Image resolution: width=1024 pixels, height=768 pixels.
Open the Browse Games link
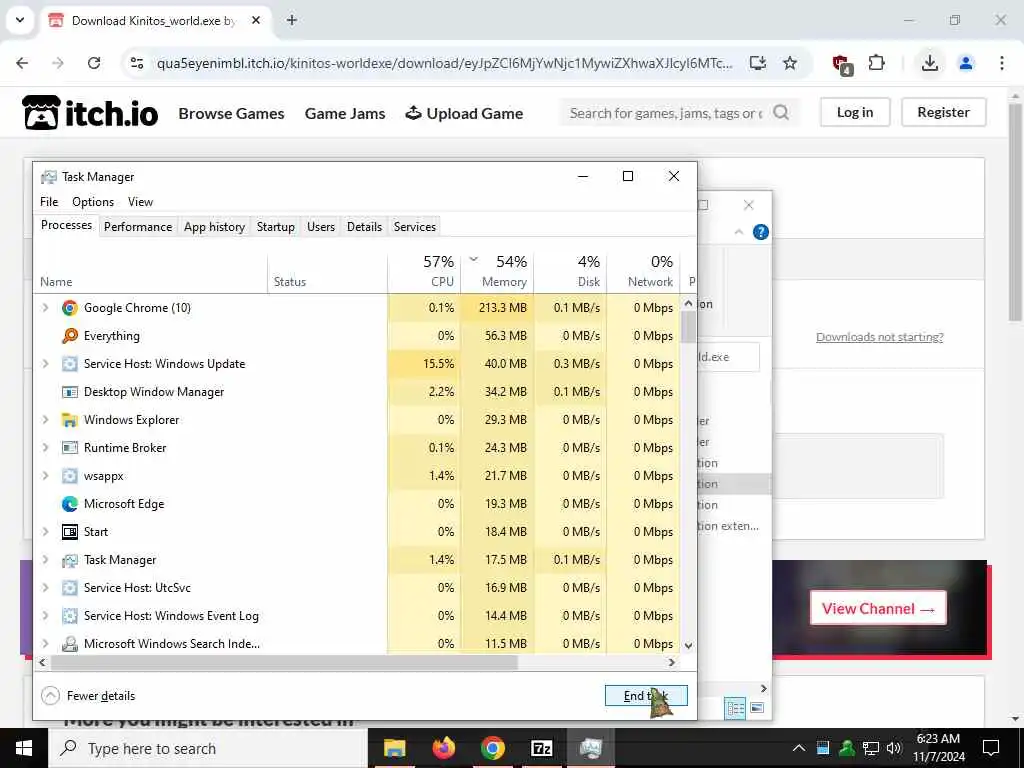click(231, 114)
